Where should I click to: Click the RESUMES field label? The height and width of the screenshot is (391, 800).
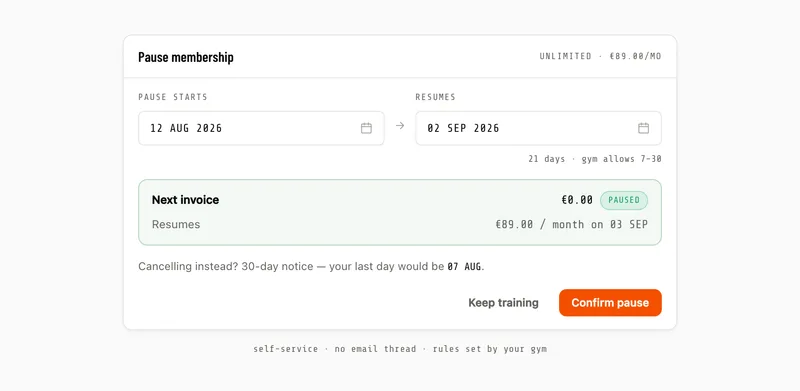pos(435,97)
